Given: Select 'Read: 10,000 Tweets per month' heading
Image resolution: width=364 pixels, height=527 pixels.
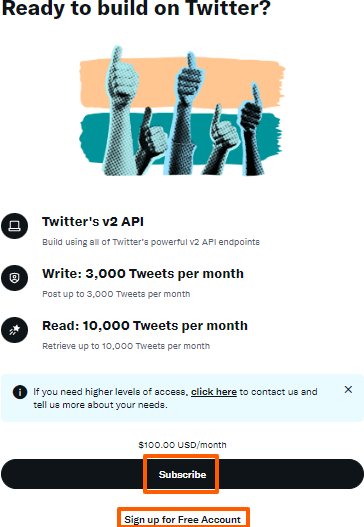Looking at the screenshot, I should coord(145,326).
